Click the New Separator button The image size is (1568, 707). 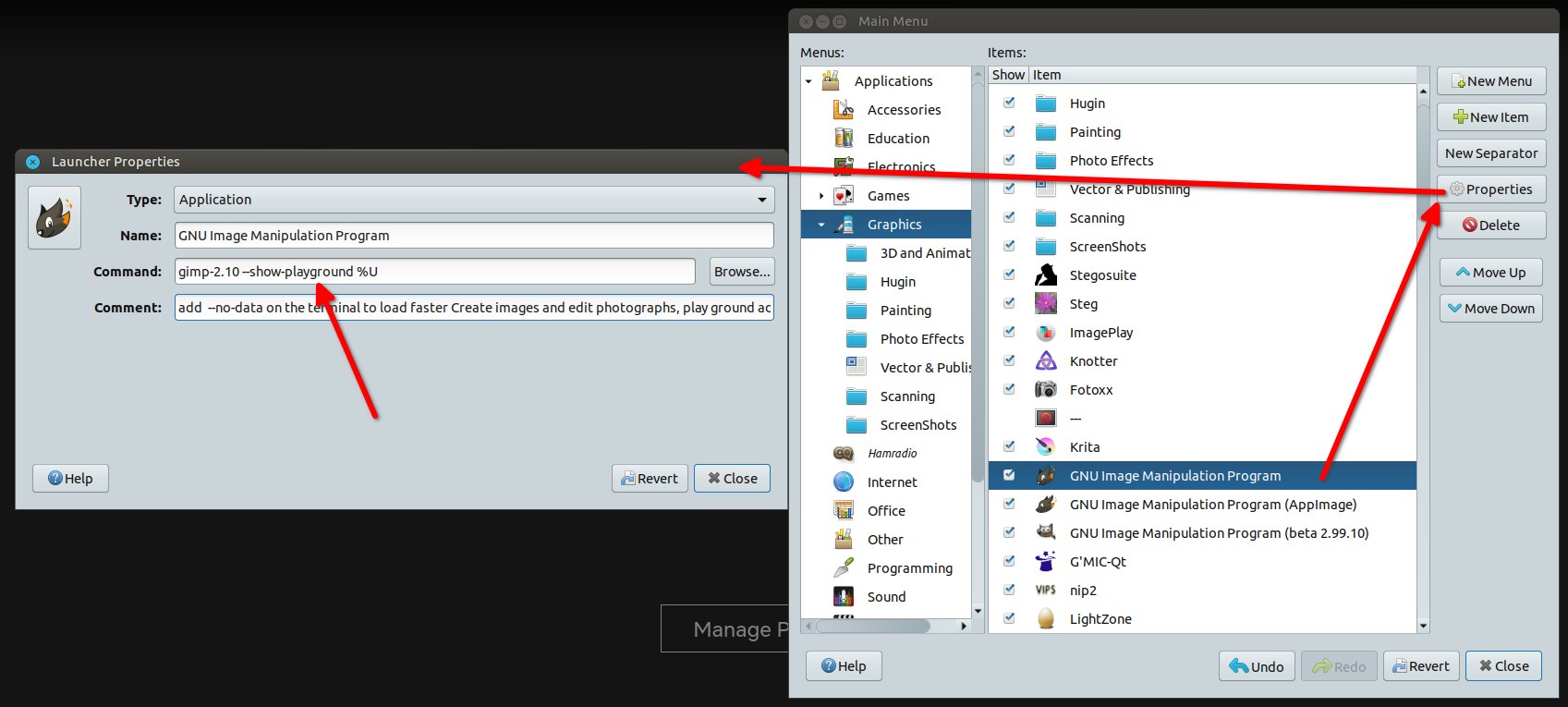(x=1491, y=153)
